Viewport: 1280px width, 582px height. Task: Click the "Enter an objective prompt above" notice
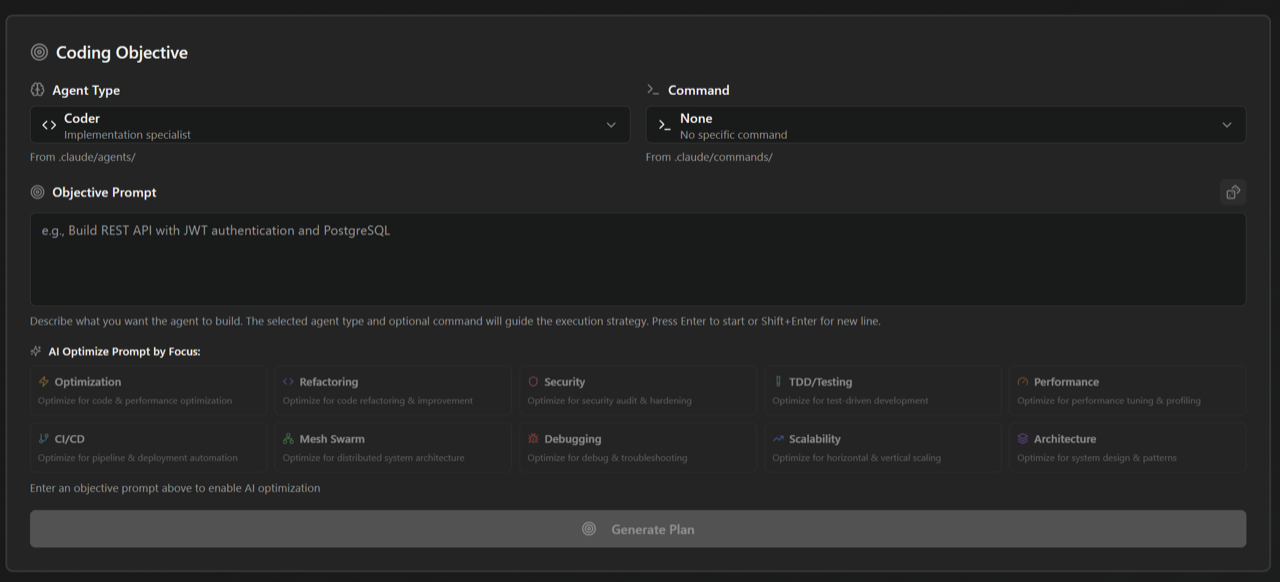click(x=175, y=488)
